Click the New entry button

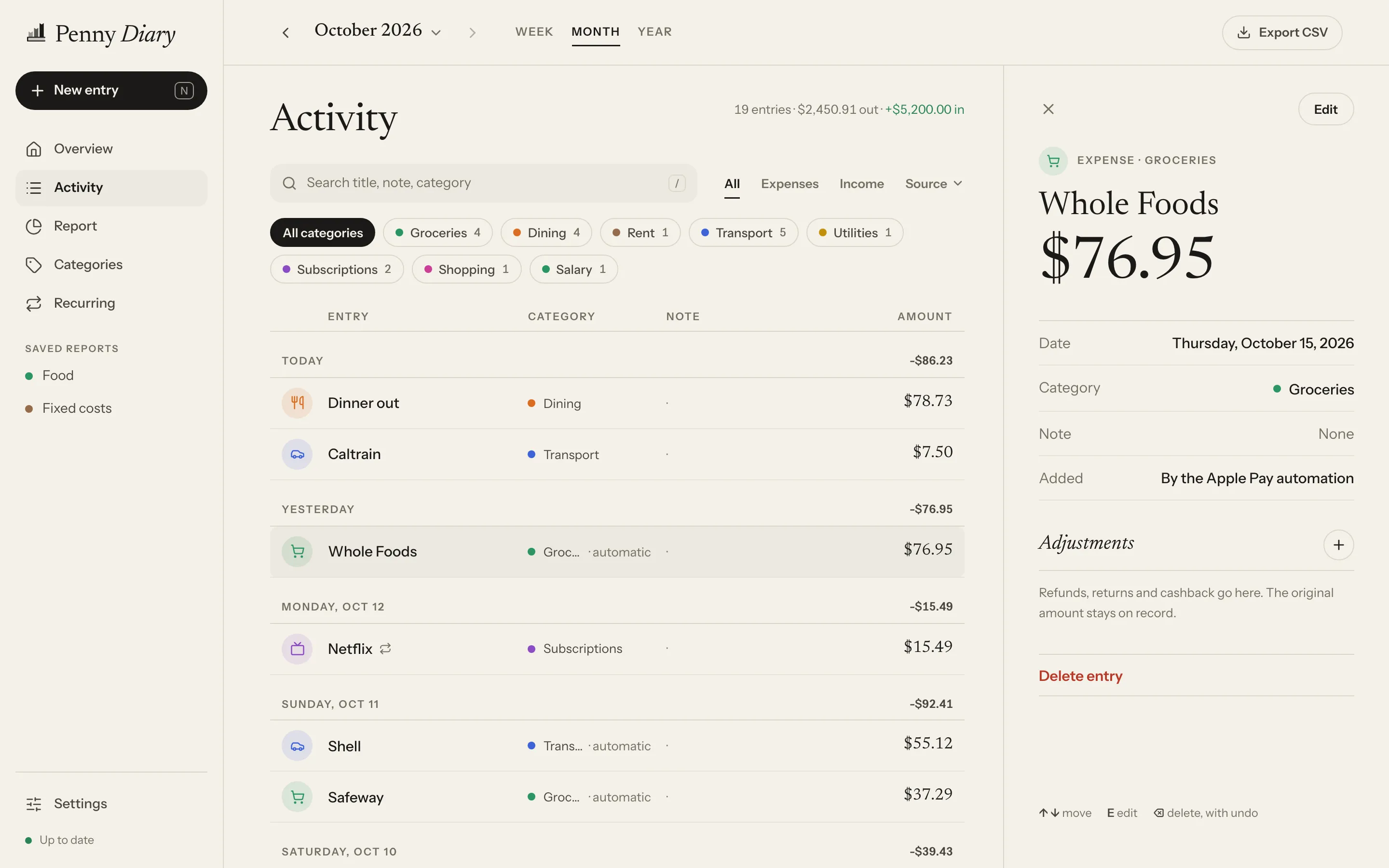111,91
